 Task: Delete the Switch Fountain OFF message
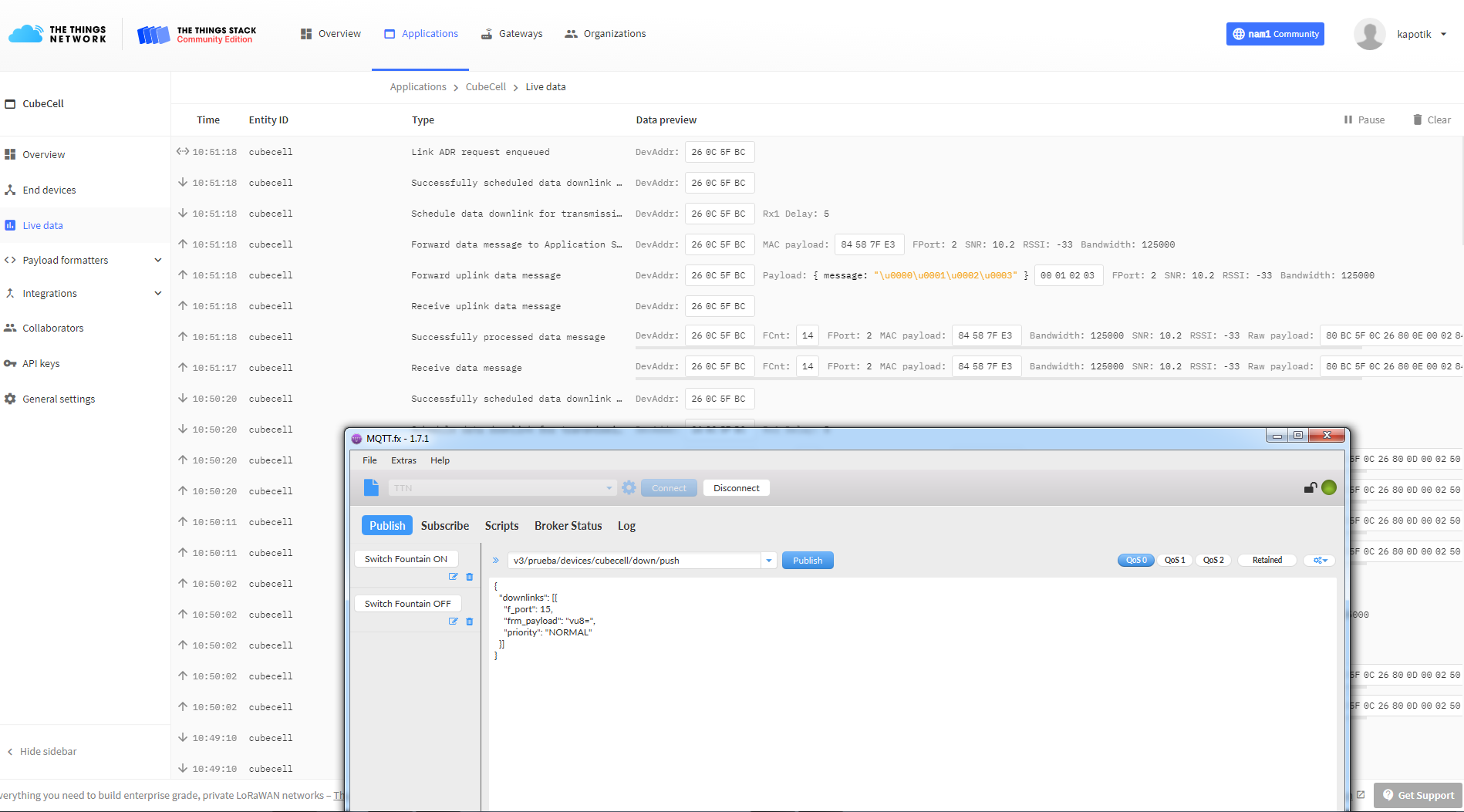(470, 622)
